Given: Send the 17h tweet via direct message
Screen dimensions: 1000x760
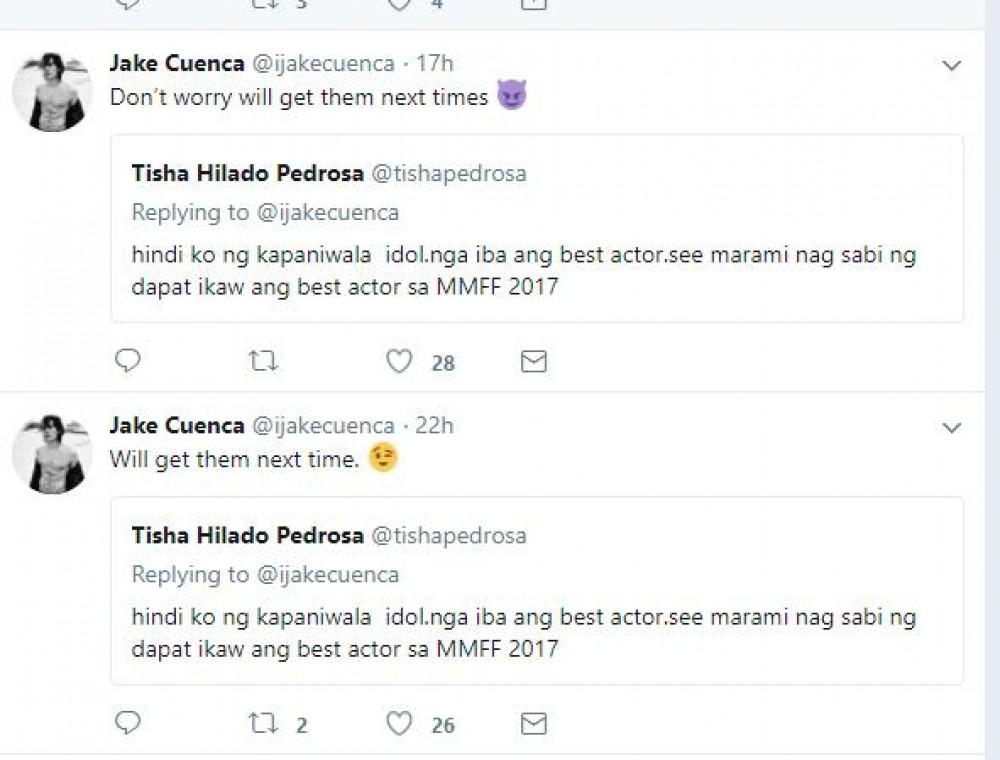Looking at the screenshot, I should coord(534,361).
